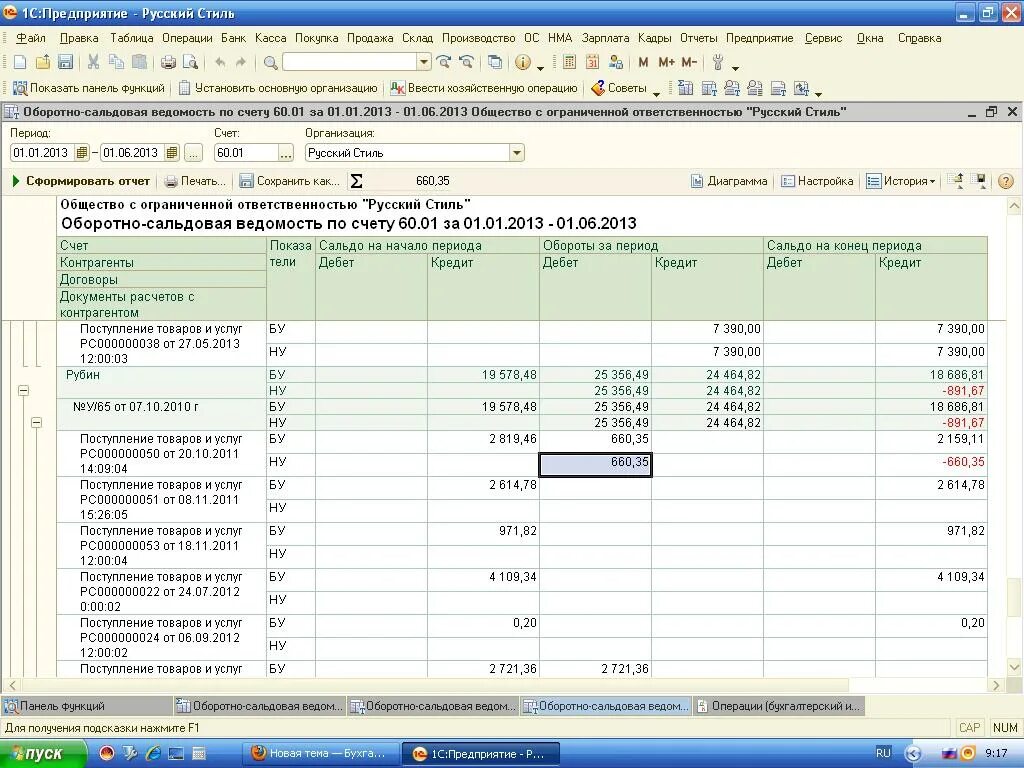Click the Redo arrow icon

(x=240, y=62)
